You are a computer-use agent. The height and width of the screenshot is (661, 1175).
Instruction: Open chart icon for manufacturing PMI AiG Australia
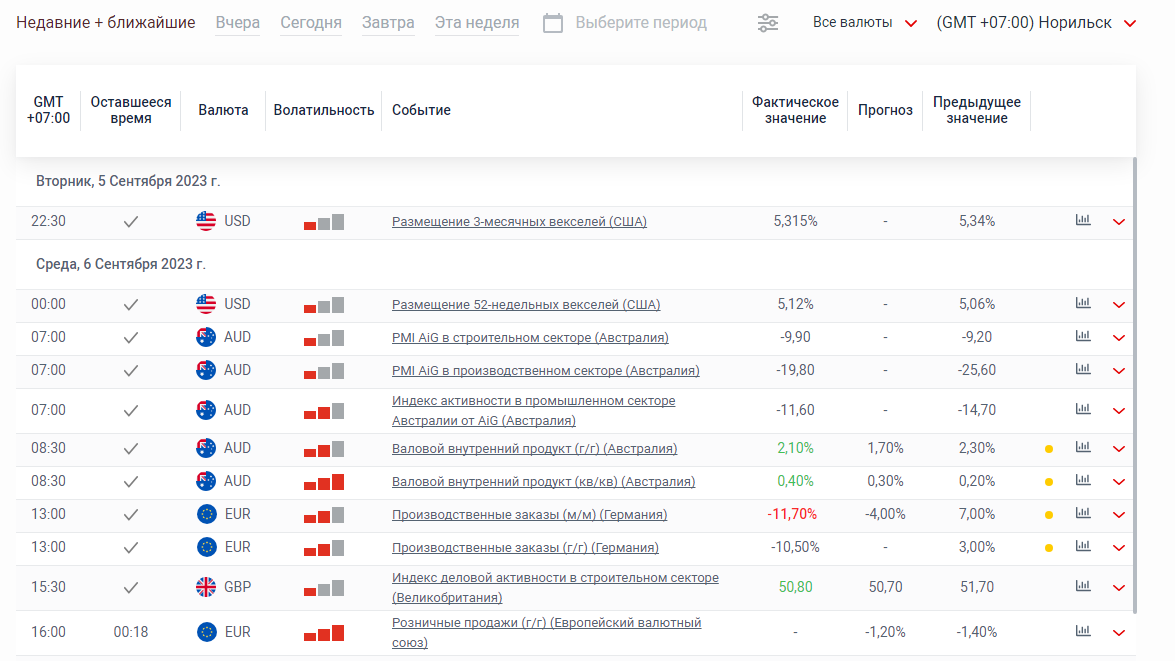[1083, 369]
